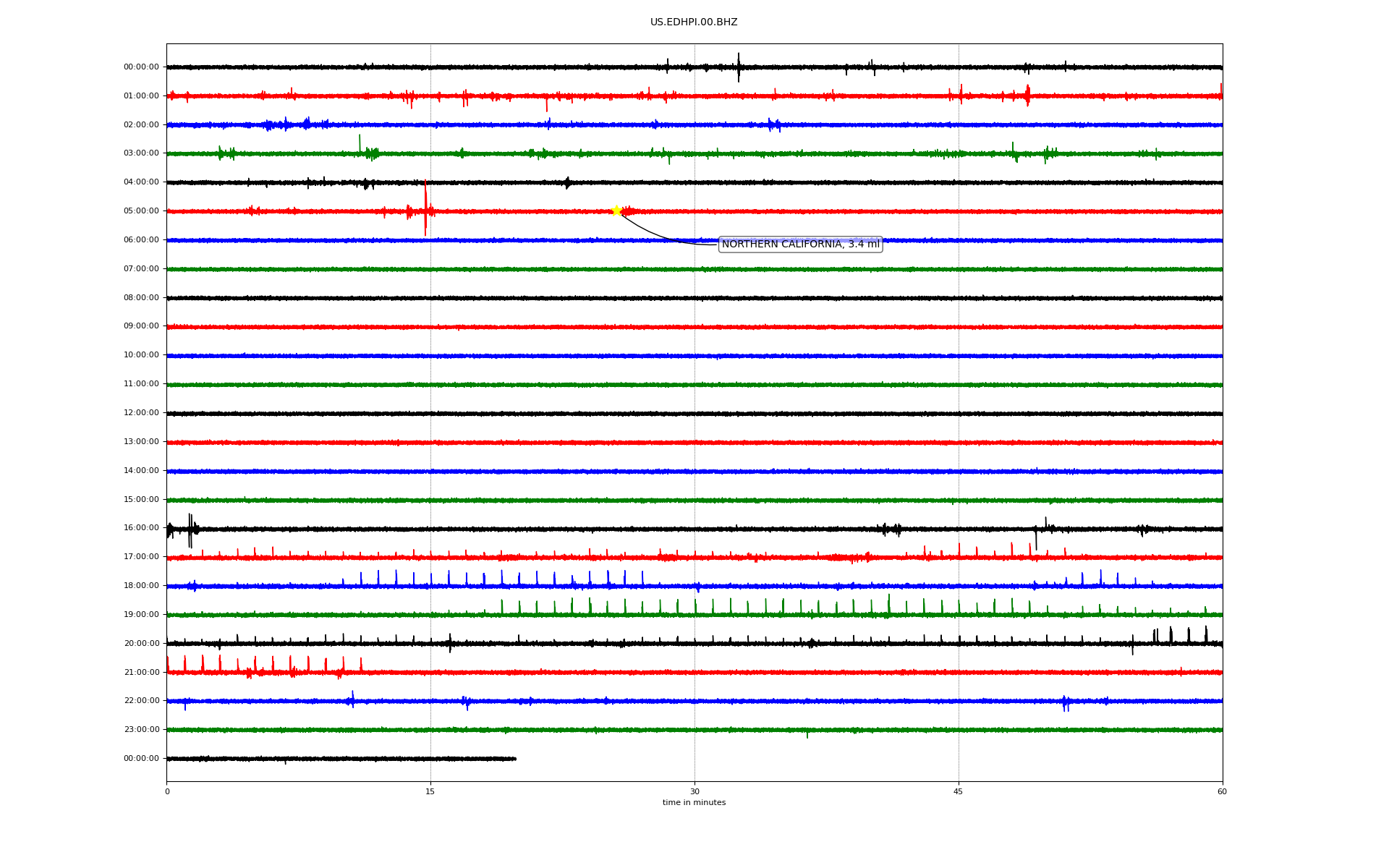Click the 00:00:00 label at top
Viewport: 1389px width, 868px height.
(x=141, y=67)
